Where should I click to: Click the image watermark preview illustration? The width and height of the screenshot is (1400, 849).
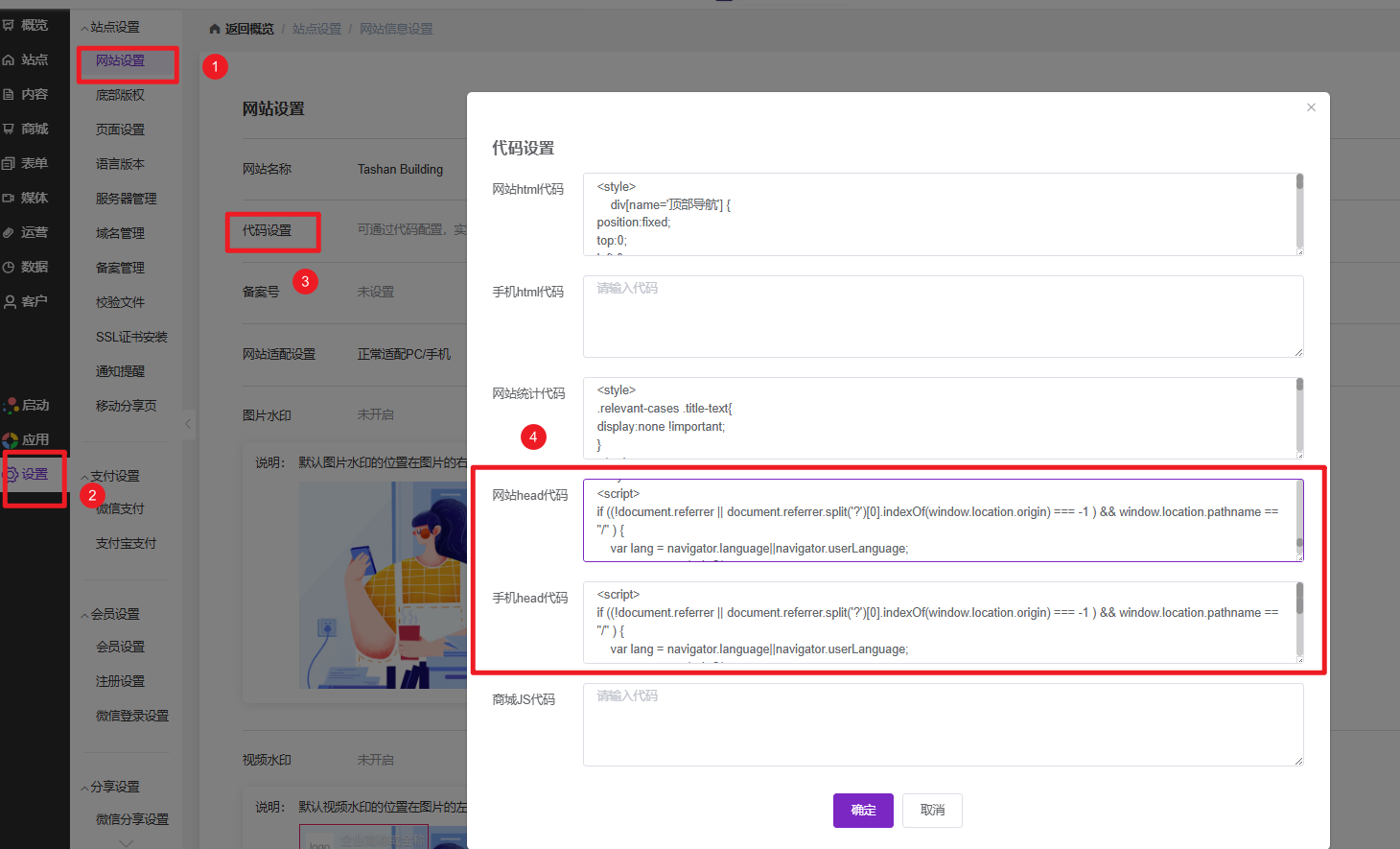pyautogui.click(x=383, y=585)
